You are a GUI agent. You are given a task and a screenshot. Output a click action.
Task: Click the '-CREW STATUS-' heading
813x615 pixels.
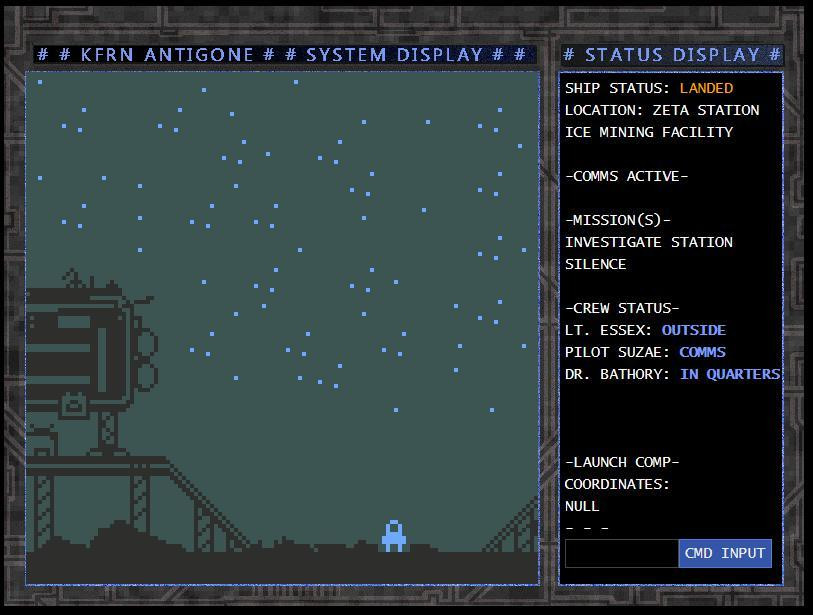(622, 308)
